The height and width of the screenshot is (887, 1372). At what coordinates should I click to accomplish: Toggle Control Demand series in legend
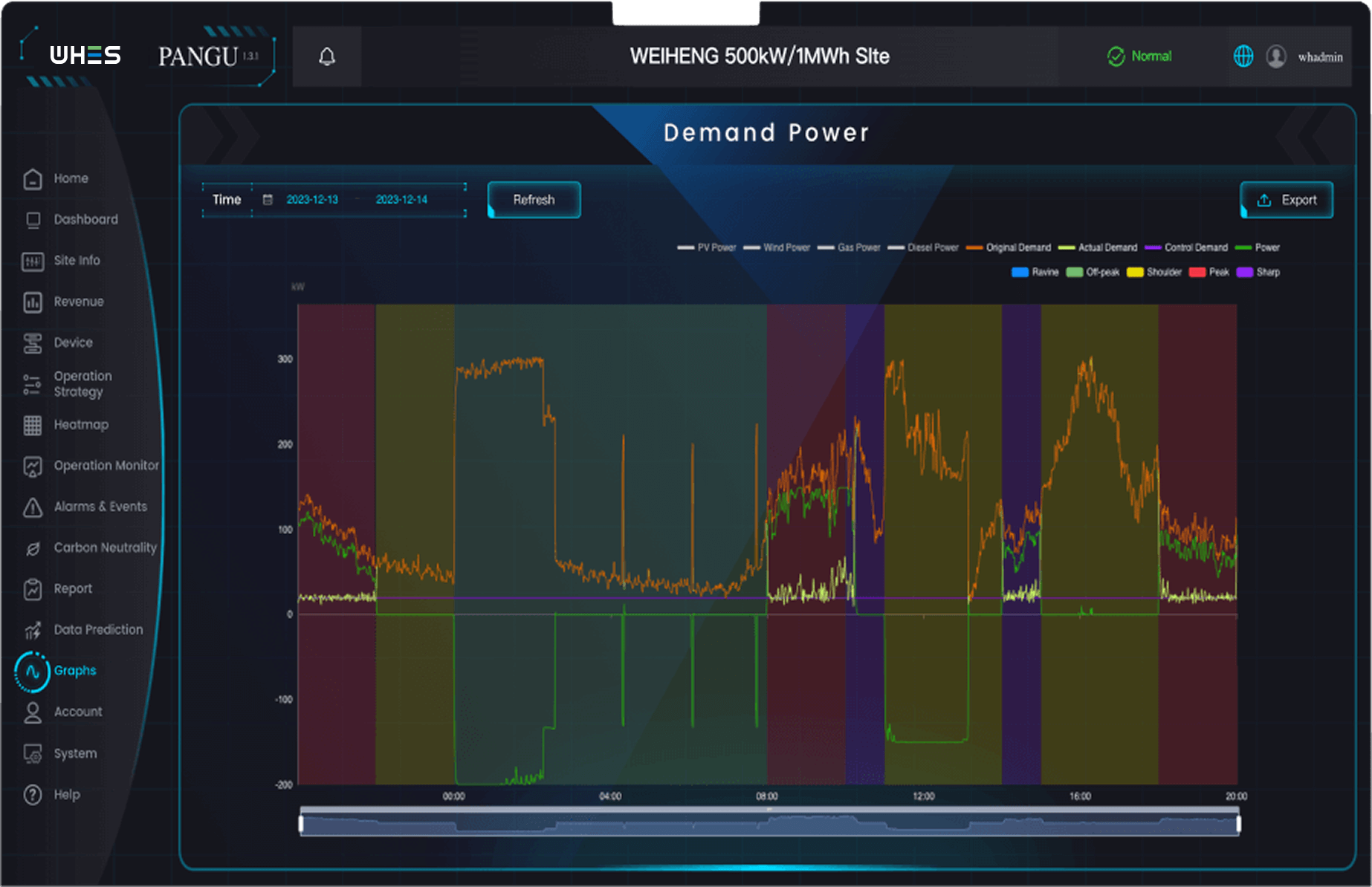coord(1186,247)
